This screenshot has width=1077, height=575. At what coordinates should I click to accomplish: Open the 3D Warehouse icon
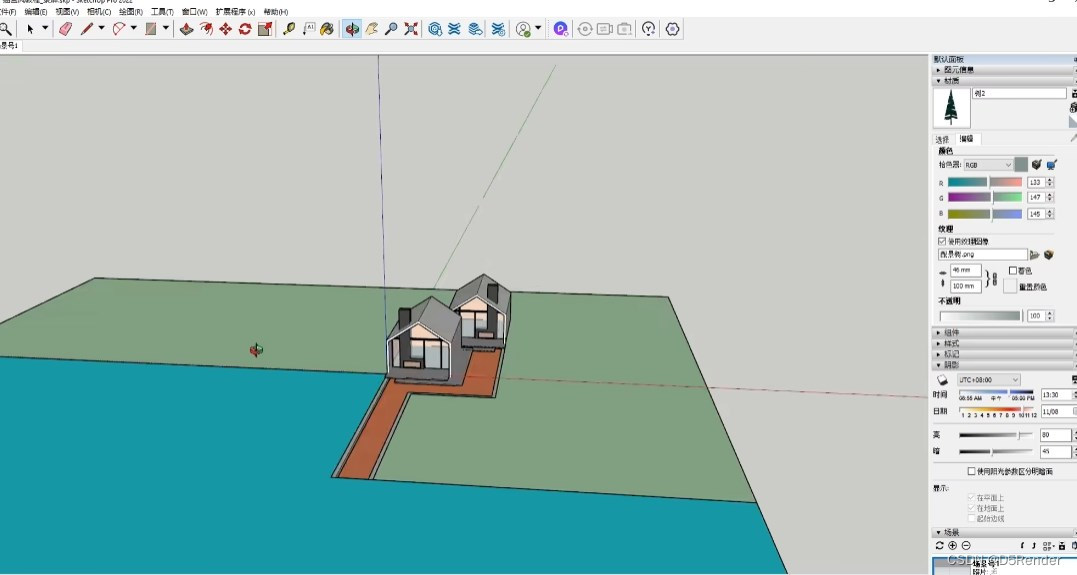[x=435, y=29]
